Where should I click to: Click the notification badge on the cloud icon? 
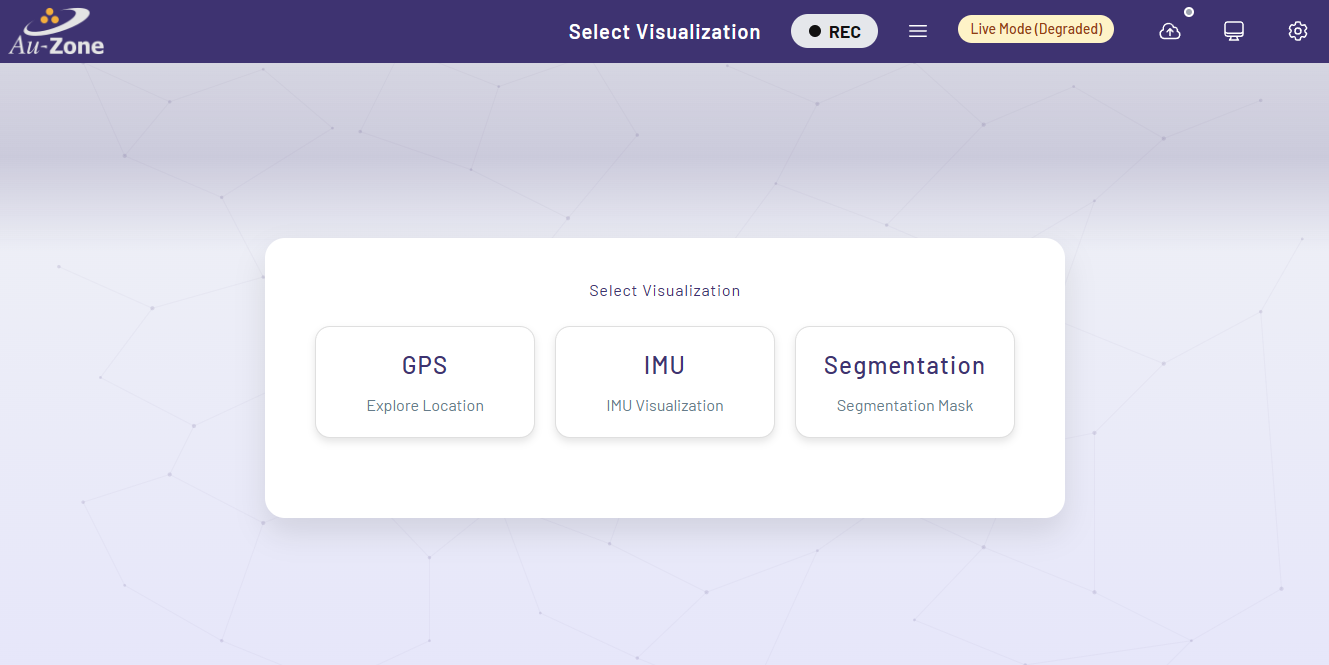point(1189,12)
